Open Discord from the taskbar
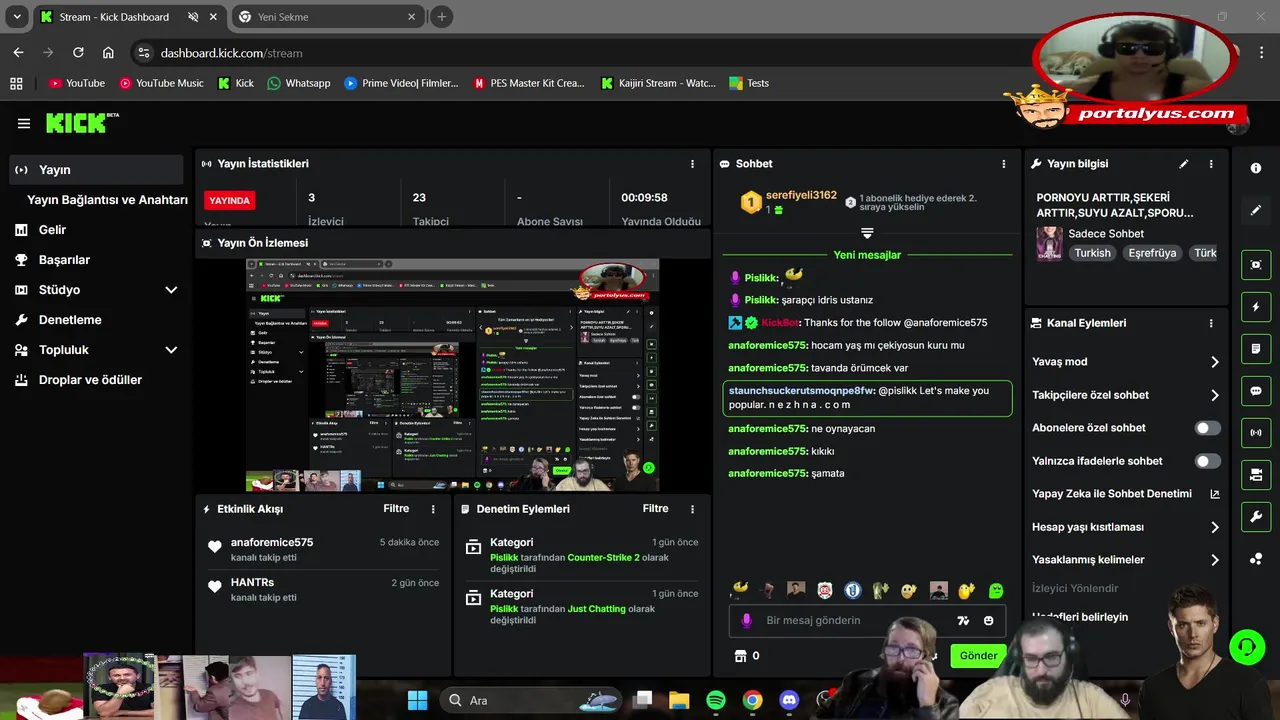The height and width of the screenshot is (720, 1280). 789,700
